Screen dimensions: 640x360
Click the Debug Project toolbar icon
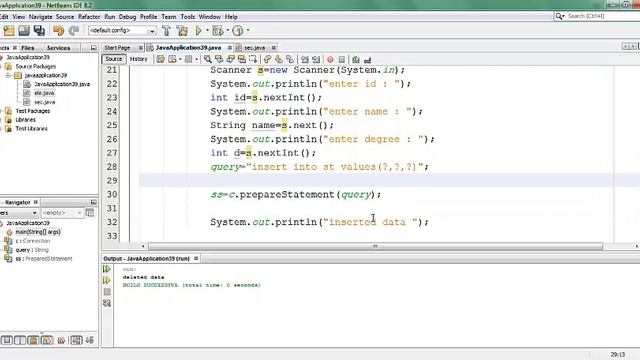pyautogui.click(x=218, y=31)
